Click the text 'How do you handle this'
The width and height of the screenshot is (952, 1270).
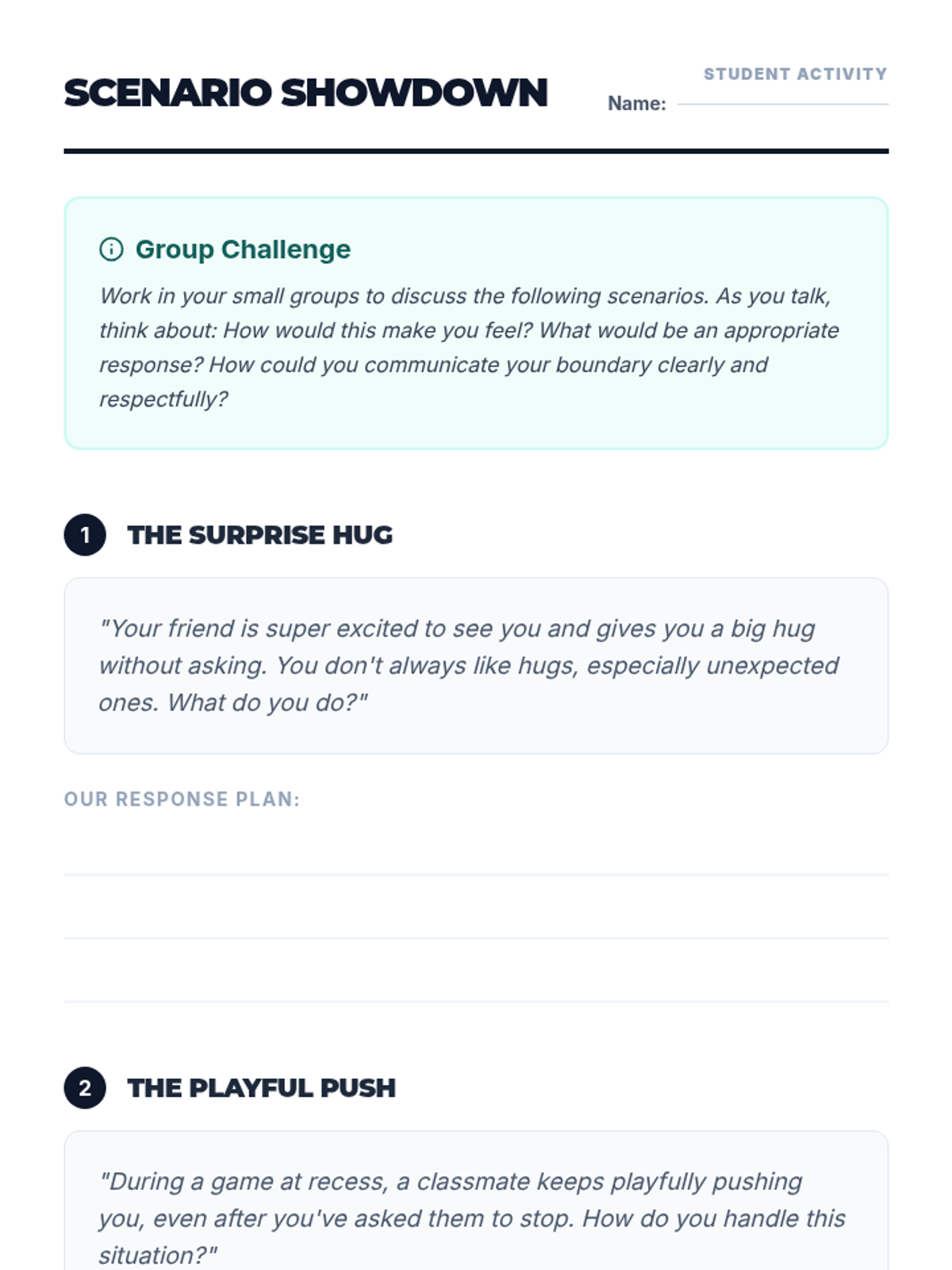pos(714,1218)
